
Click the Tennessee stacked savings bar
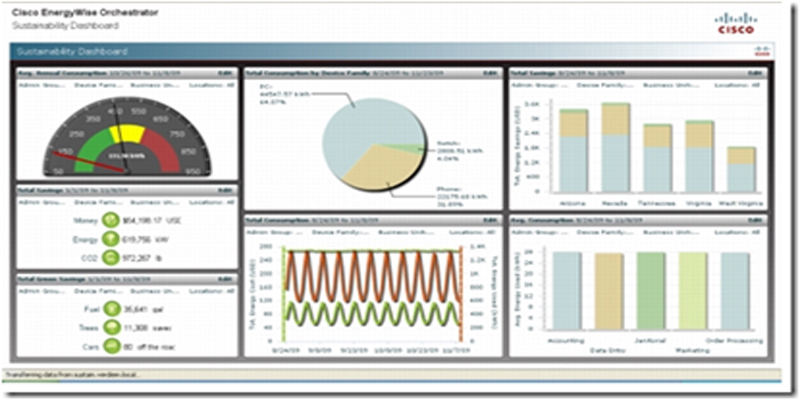click(x=658, y=158)
